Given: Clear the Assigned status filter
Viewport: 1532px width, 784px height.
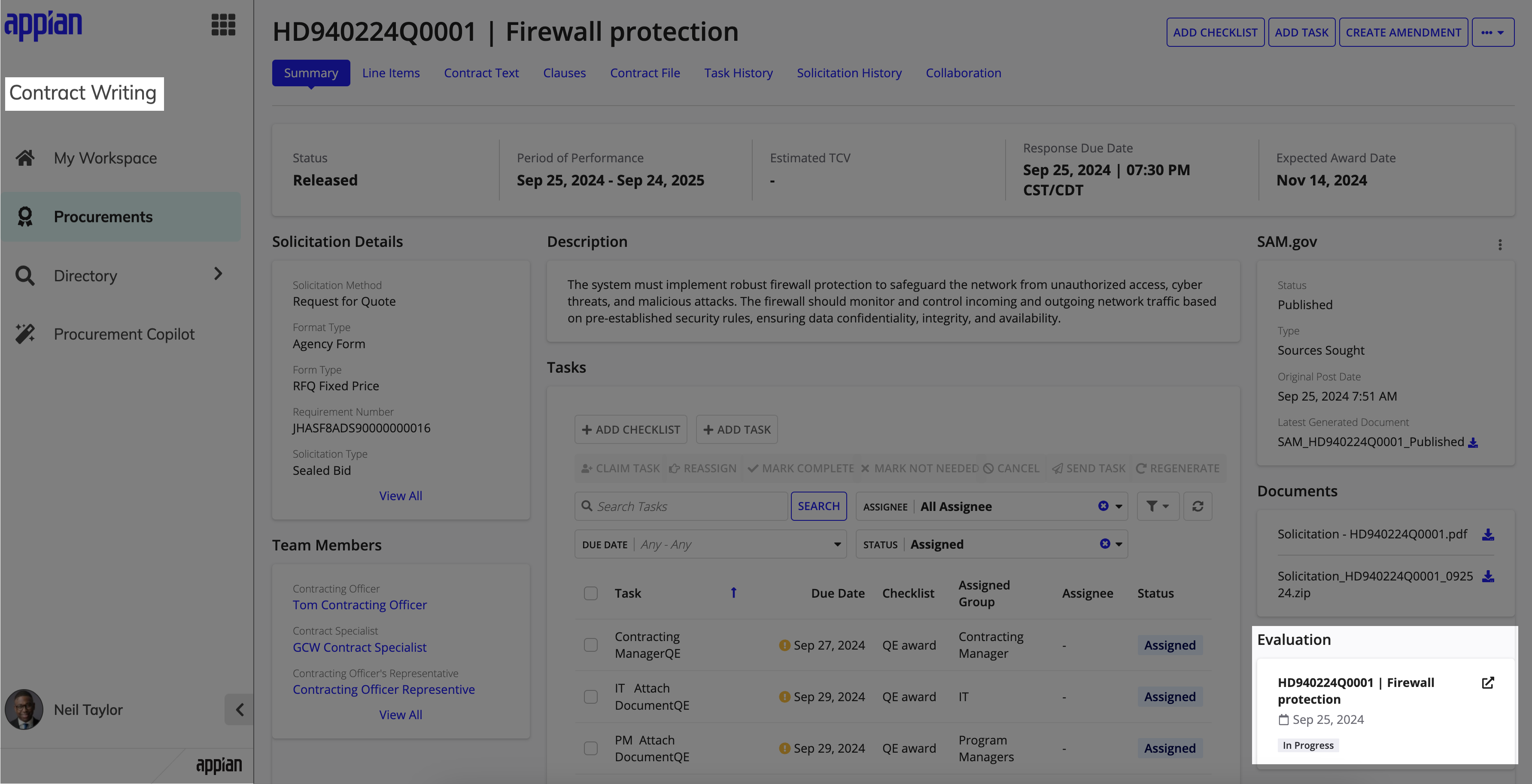Looking at the screenshot, I should [x=1104, y=544].
